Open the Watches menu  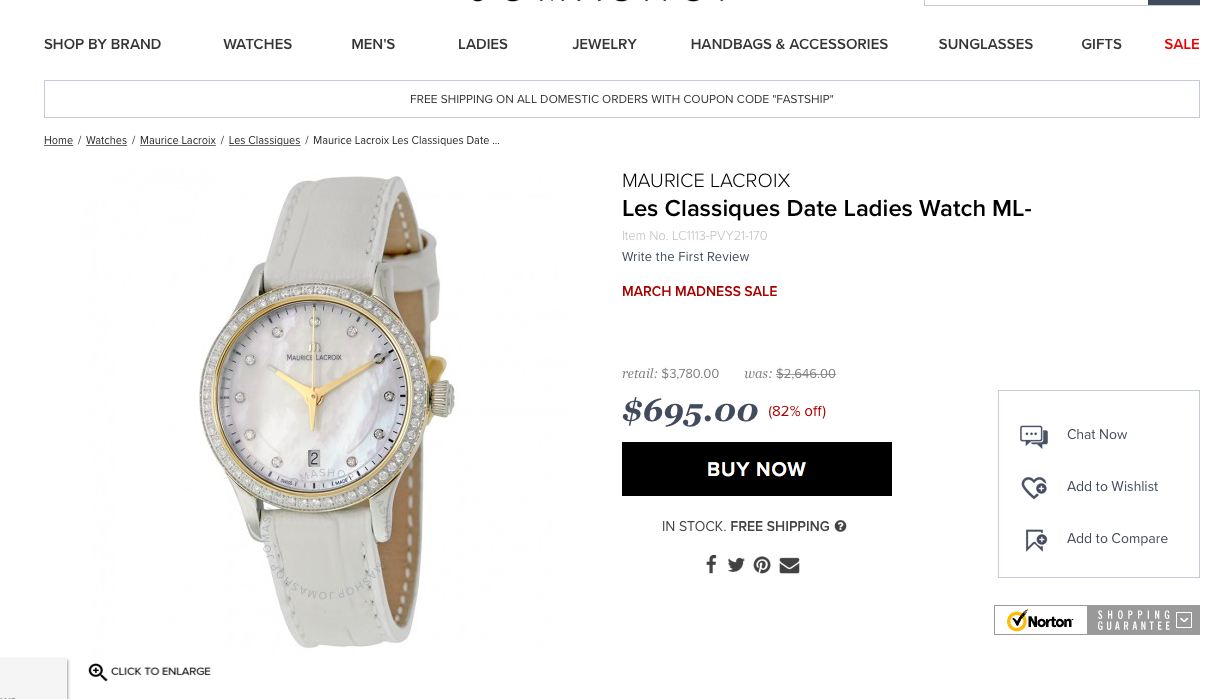257,44
